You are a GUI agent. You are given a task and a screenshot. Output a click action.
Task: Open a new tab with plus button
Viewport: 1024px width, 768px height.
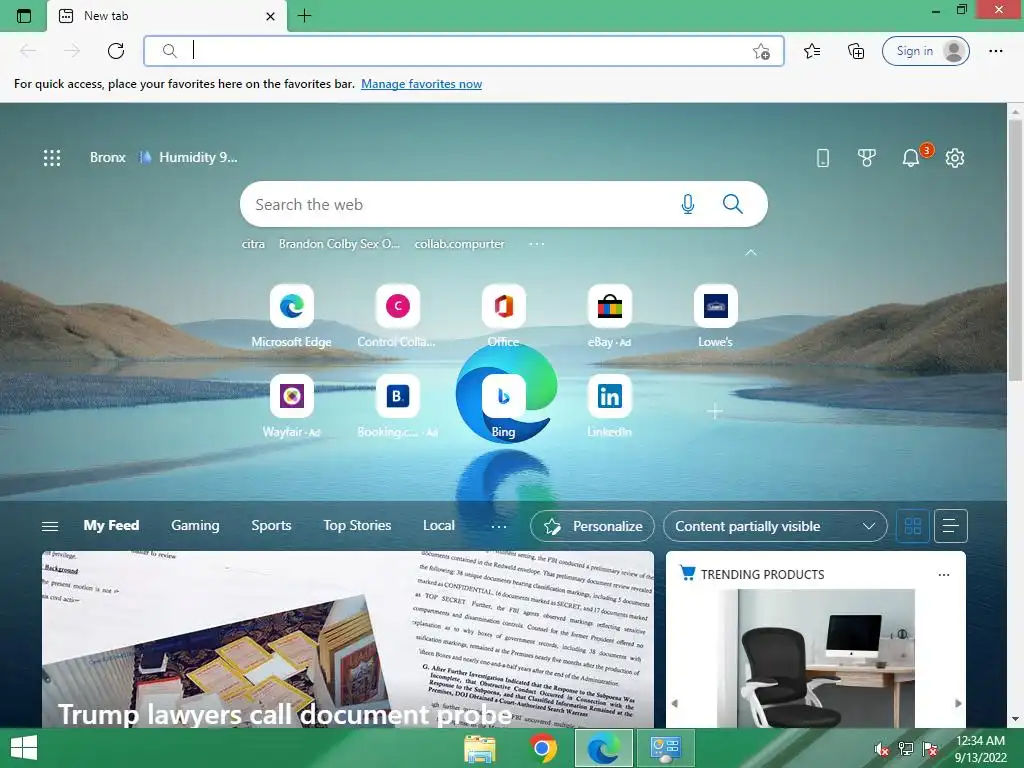coord(304,16)
